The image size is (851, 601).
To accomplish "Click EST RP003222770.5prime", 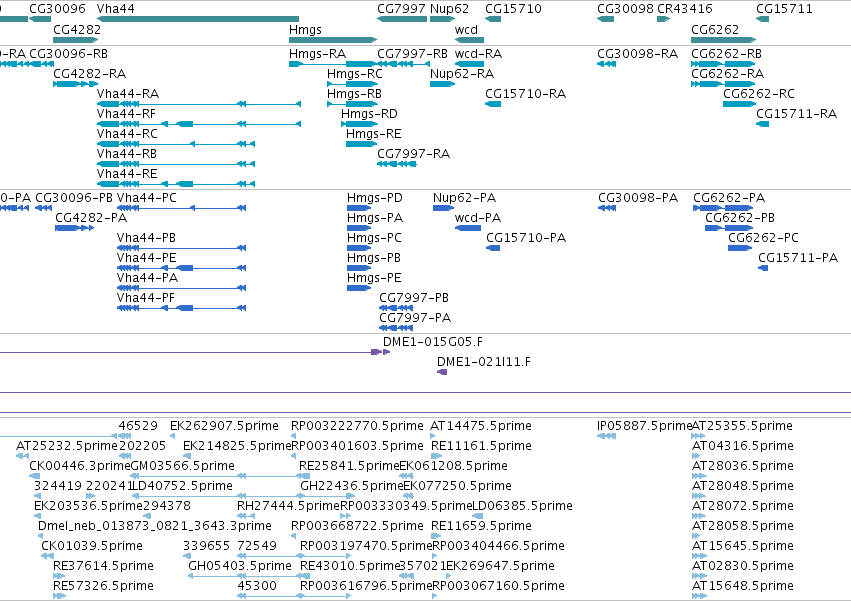I will 357,426.
